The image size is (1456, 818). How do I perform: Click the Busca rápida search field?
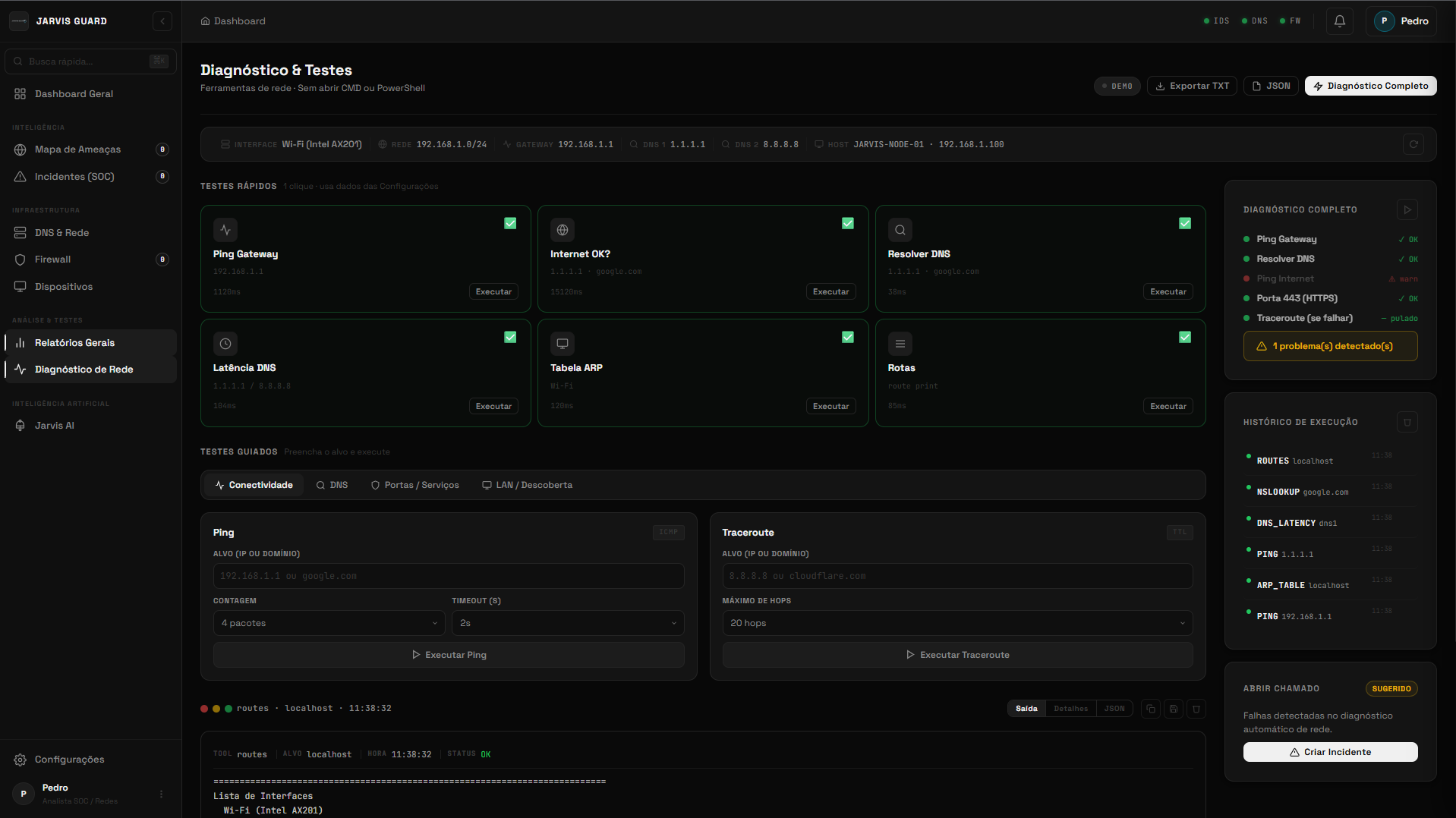click(x=90, y=61)
